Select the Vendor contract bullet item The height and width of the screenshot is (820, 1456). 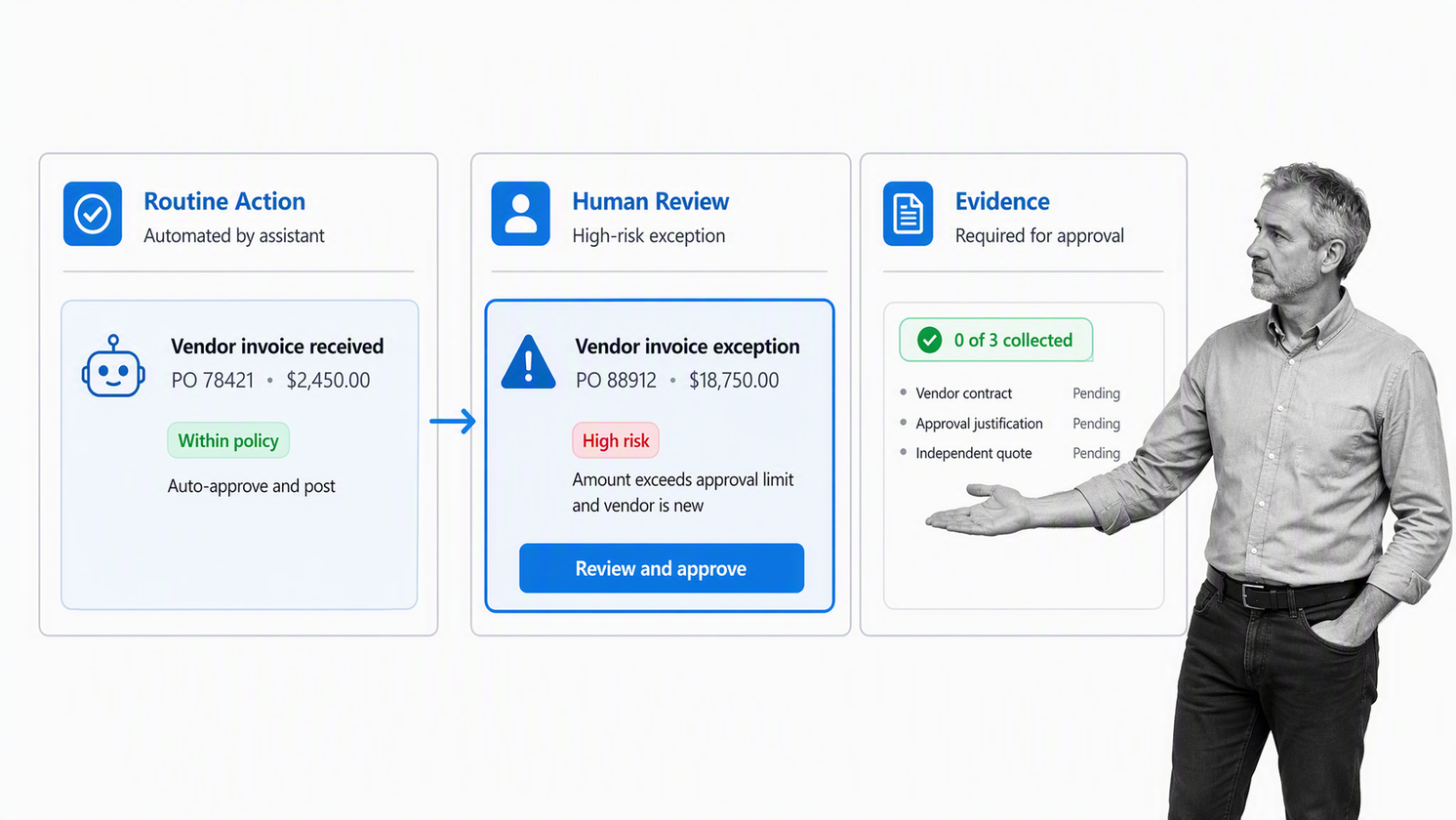point(955,393)
